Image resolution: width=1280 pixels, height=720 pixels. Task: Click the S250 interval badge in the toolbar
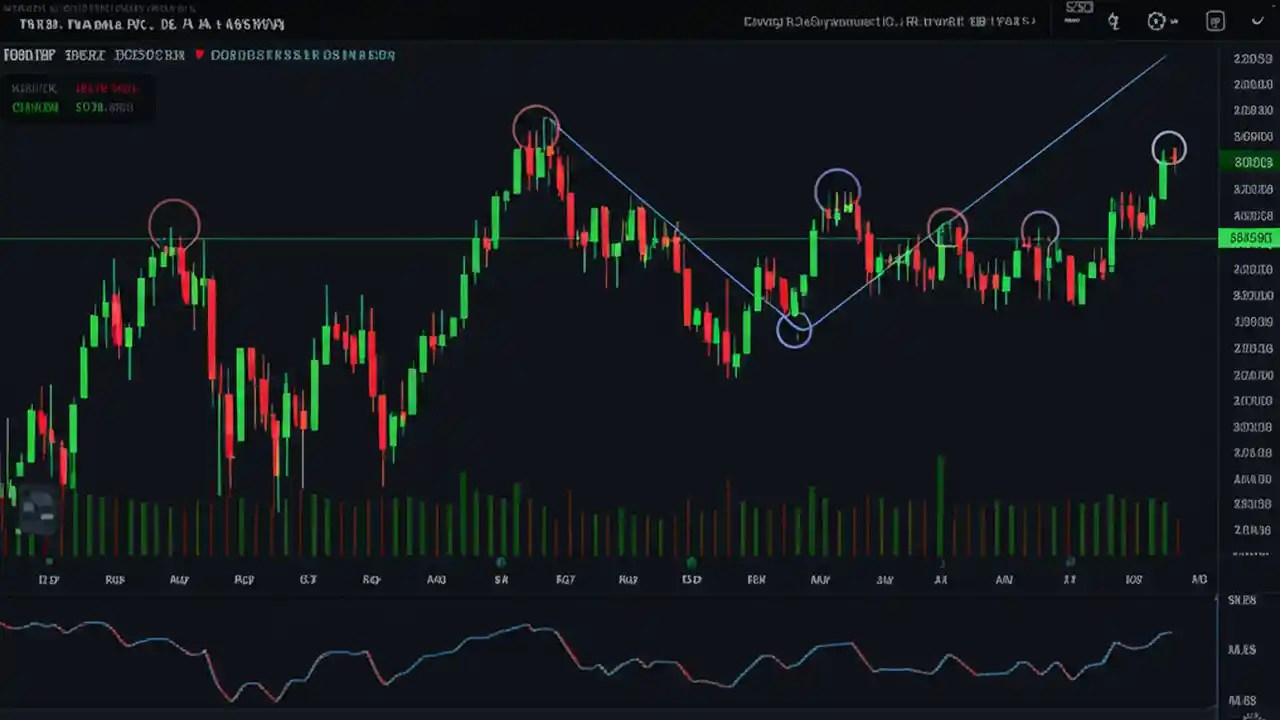(x=1078, y=7)
